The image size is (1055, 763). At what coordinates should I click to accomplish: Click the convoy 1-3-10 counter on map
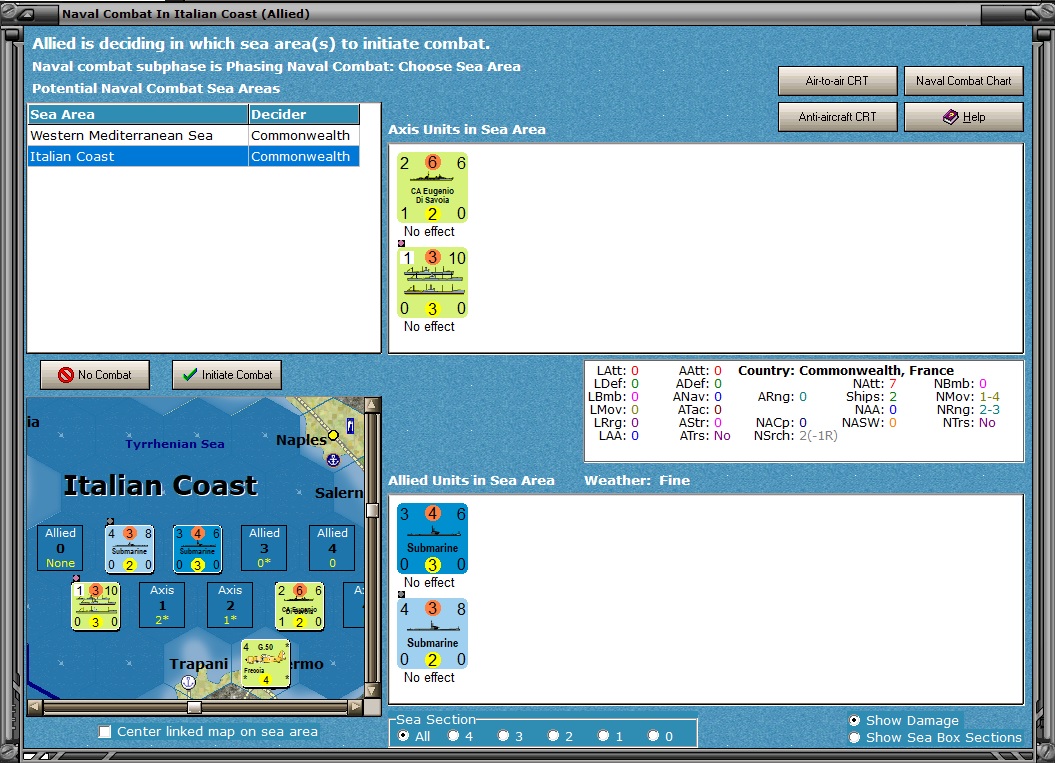pos(95,606)
